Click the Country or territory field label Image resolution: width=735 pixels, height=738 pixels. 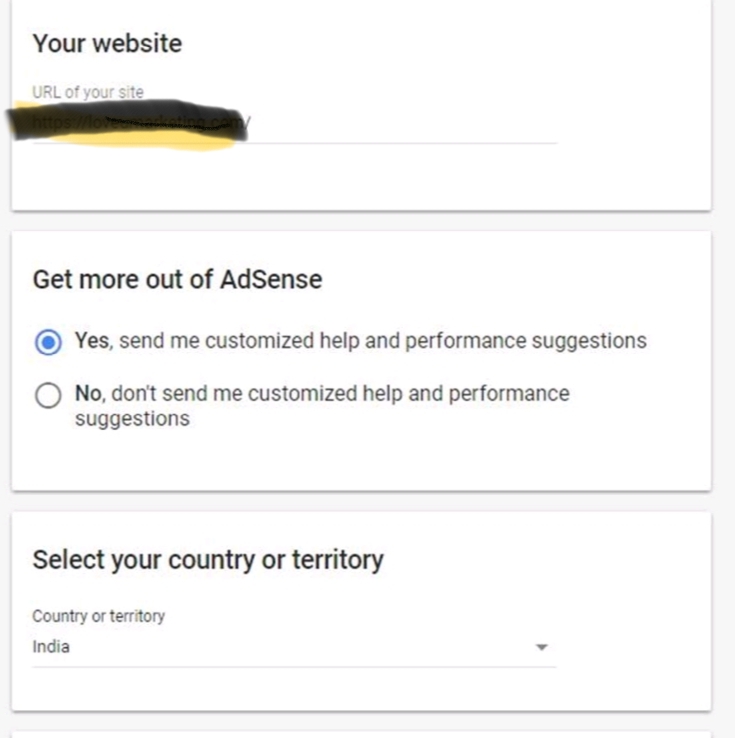coord(98,616)
